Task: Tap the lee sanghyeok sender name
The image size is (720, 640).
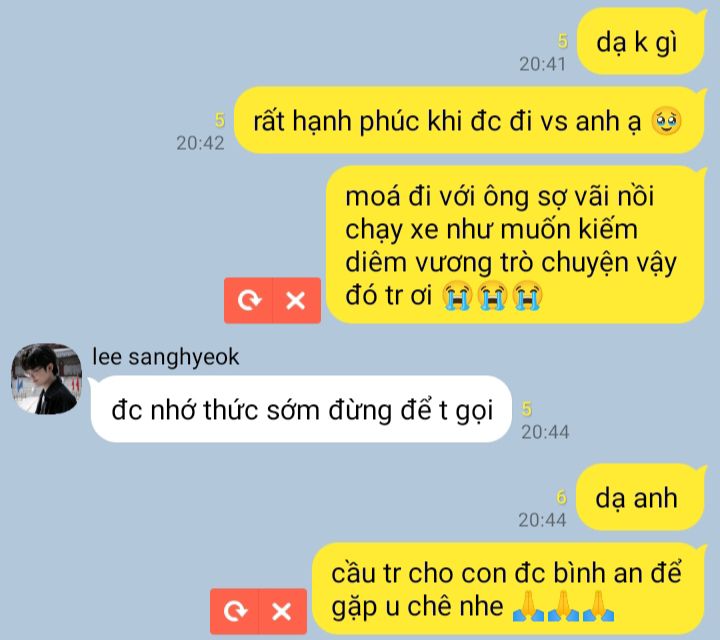Action: coord(165,357)
